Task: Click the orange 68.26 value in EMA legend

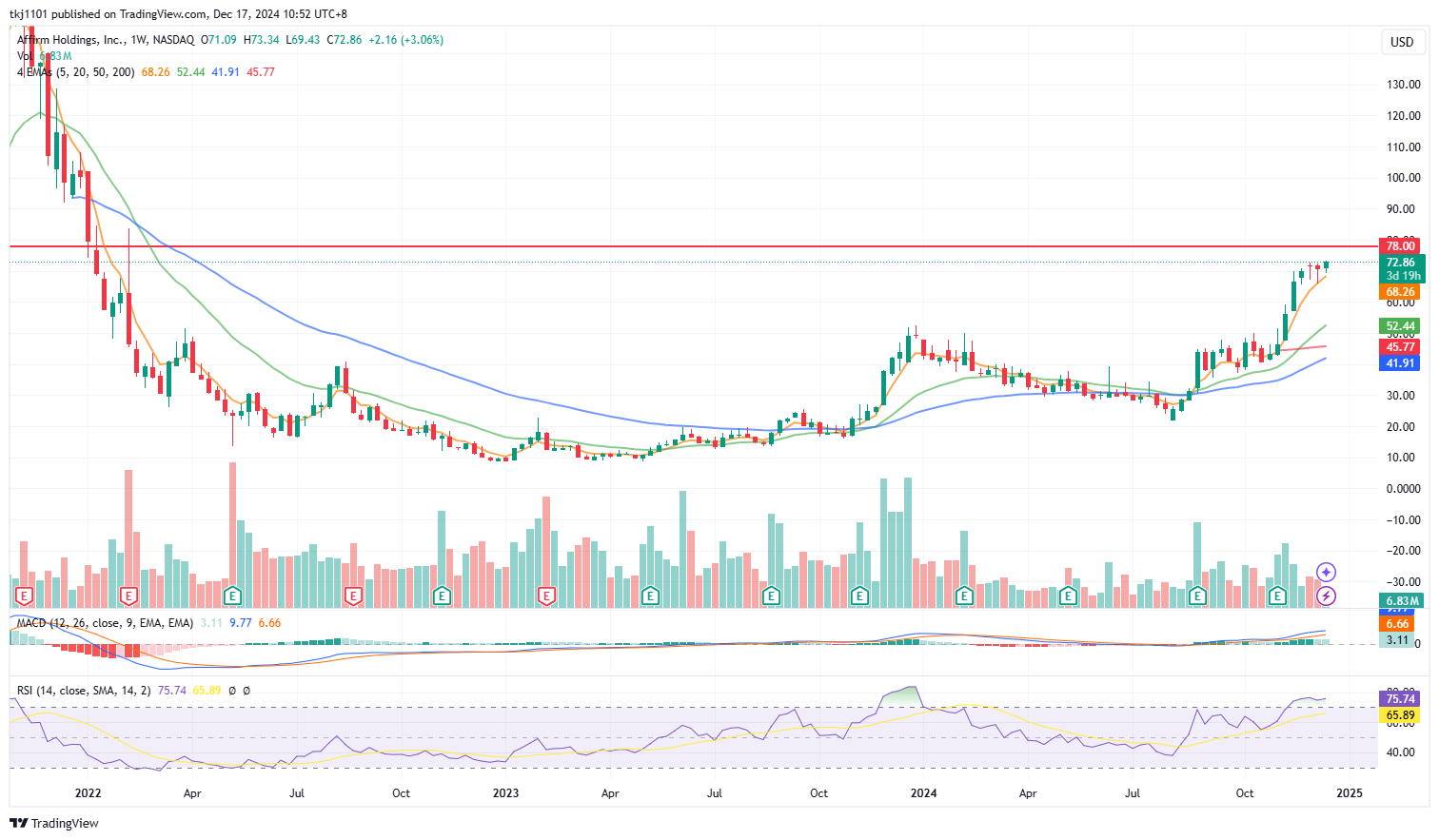Action: click(155, 72)
